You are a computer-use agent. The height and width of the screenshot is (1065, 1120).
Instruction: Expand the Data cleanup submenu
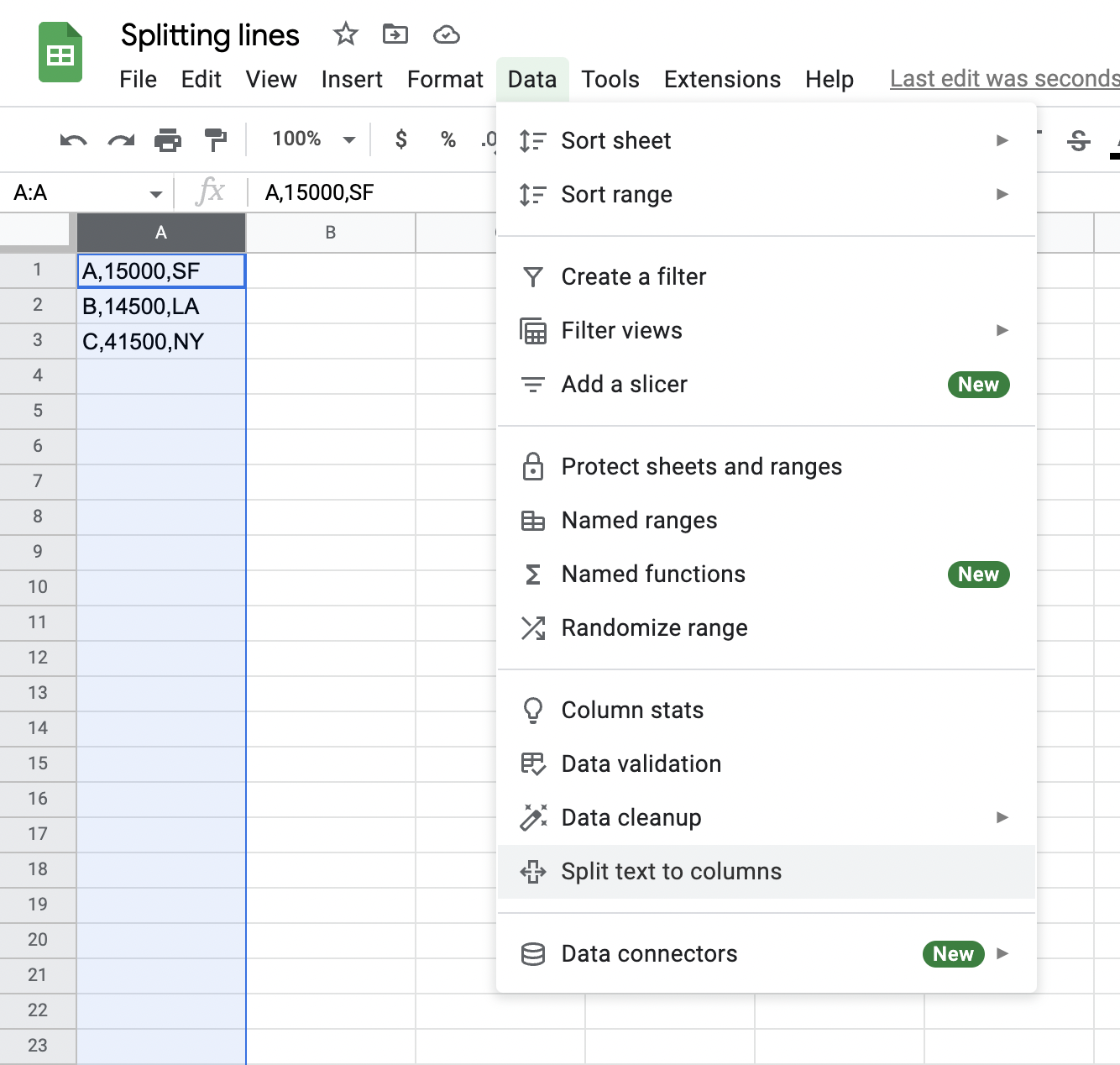pos(1002,817)
